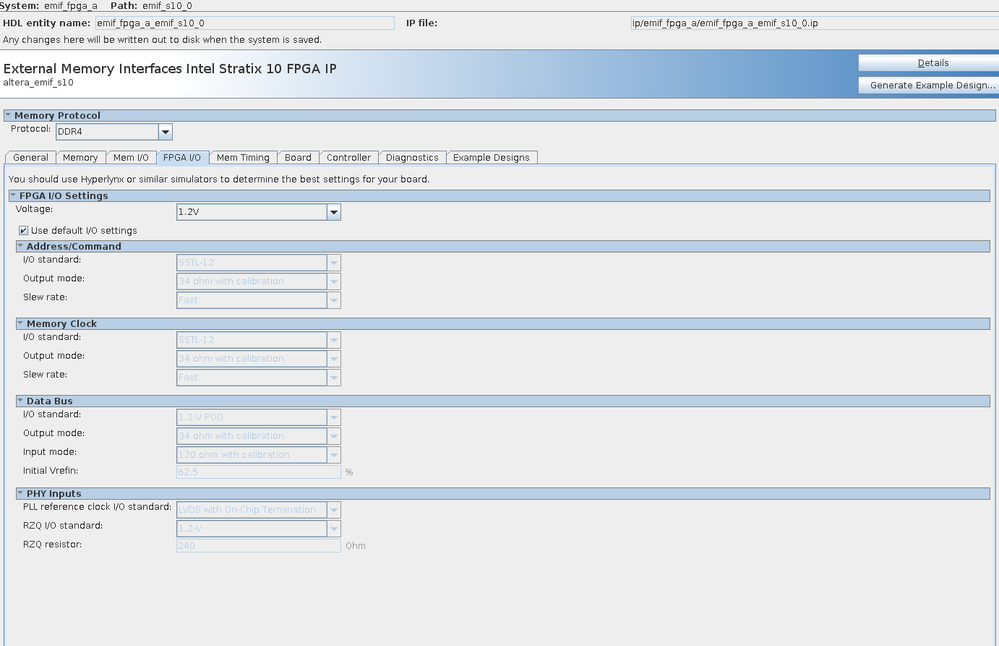Viewport: 999px width, 646px height.
Task: Open Memory Clock Output mode dropdown
Action: click(x=259, y=359)
